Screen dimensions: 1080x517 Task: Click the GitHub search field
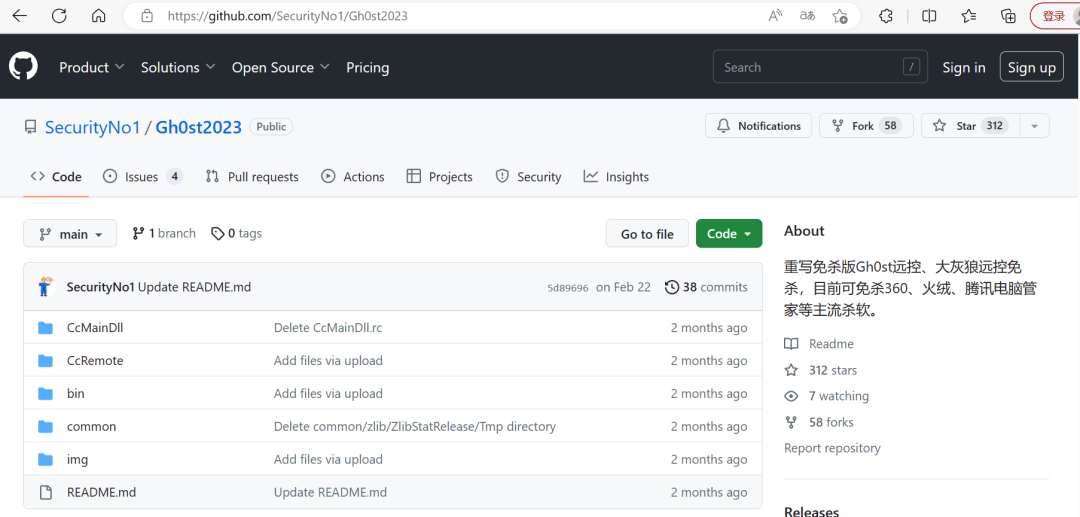820,67
